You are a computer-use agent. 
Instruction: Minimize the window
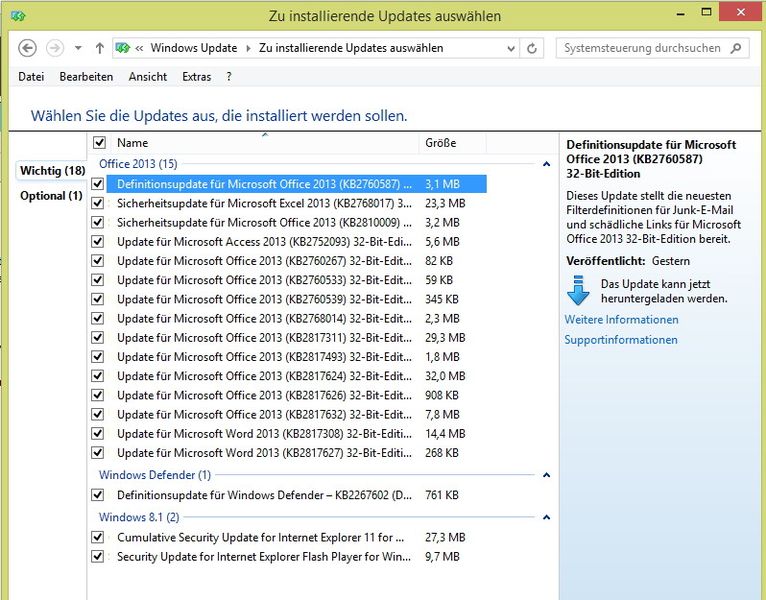coord(681,13)
